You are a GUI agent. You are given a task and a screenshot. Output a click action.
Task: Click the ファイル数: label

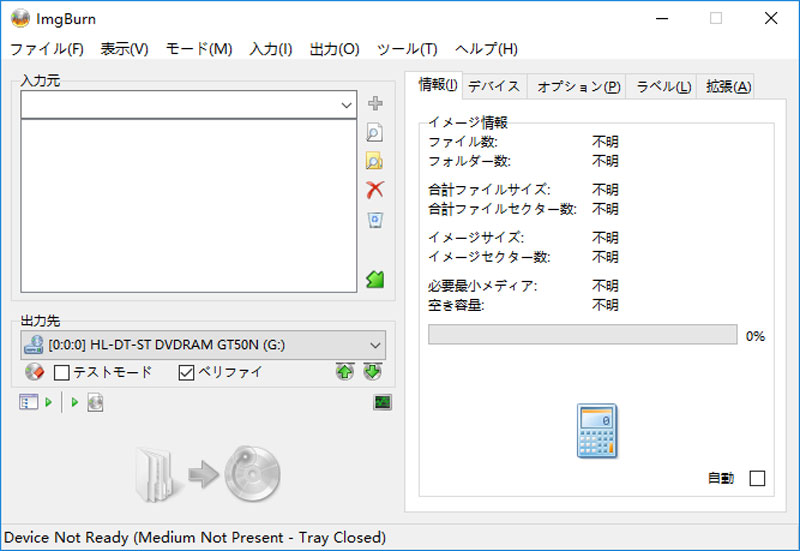(x=463, y=142)
